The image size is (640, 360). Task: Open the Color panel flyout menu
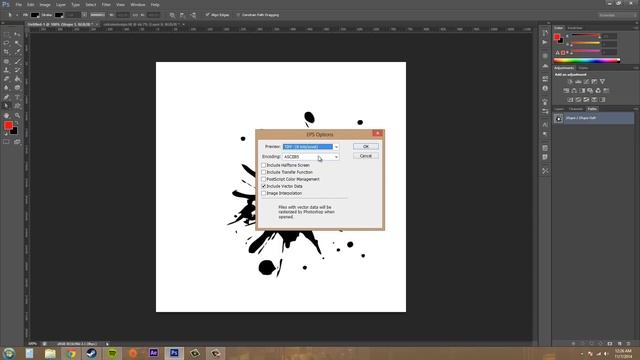636,28
